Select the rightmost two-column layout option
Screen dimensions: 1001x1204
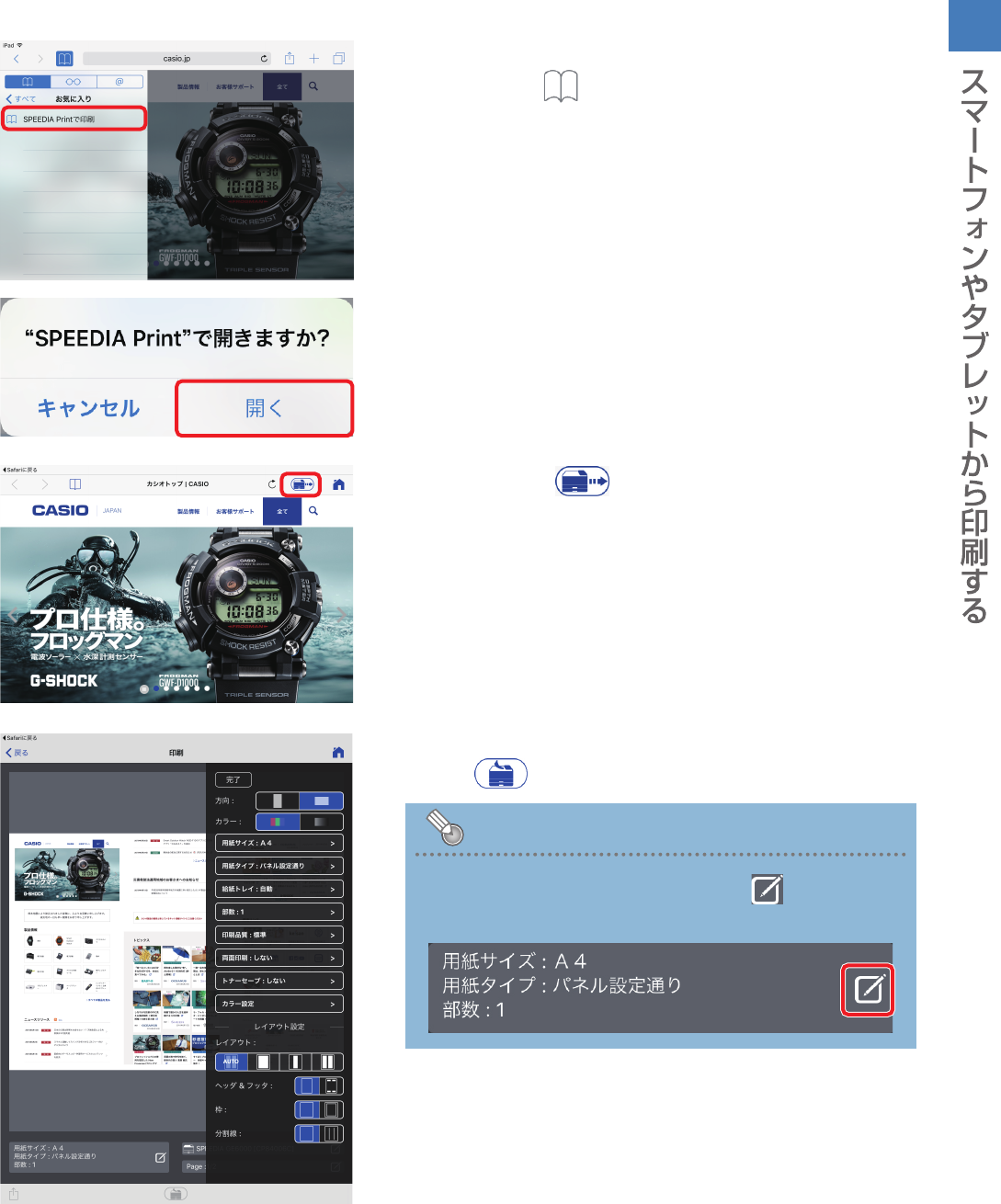pyautogui.click(x=327, y=1062)
